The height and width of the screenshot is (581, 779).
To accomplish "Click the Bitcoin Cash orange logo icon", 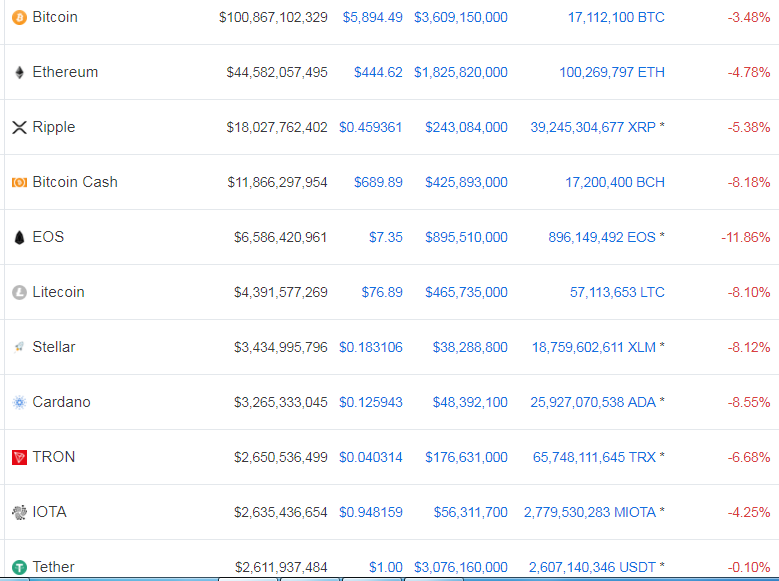I will [19, 182].
